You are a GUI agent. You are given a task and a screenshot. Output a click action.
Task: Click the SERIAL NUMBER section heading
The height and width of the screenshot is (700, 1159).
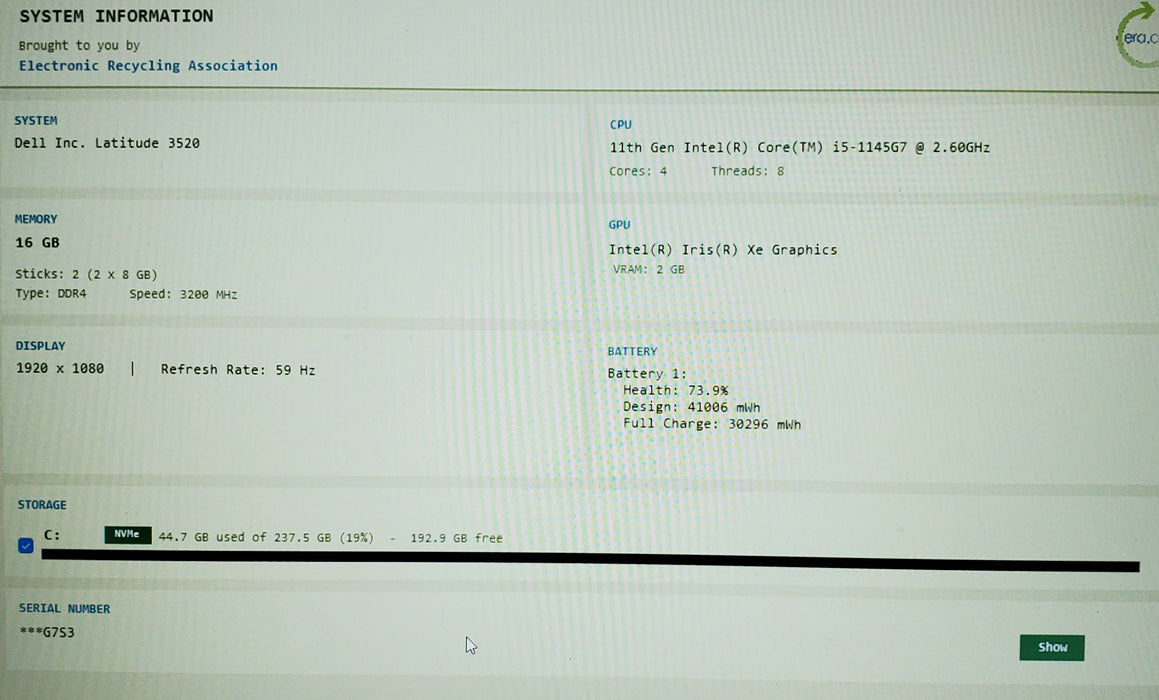[x=64, y=608]
